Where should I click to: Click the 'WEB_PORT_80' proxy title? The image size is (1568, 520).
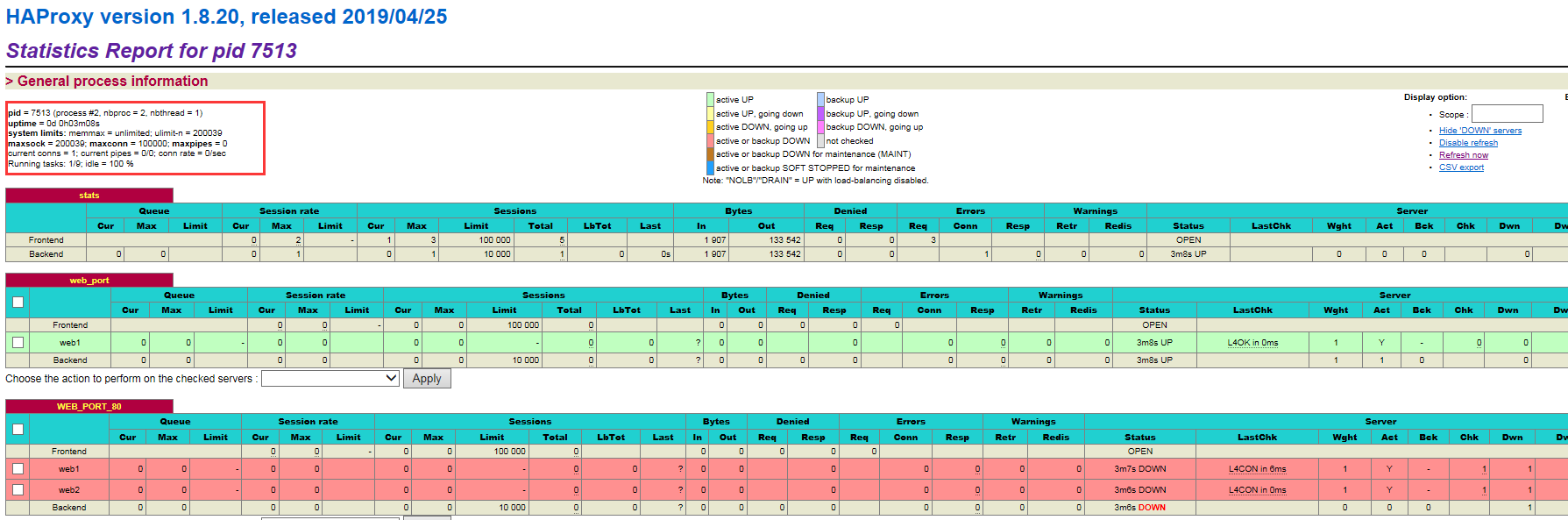[x=89, y=407]
